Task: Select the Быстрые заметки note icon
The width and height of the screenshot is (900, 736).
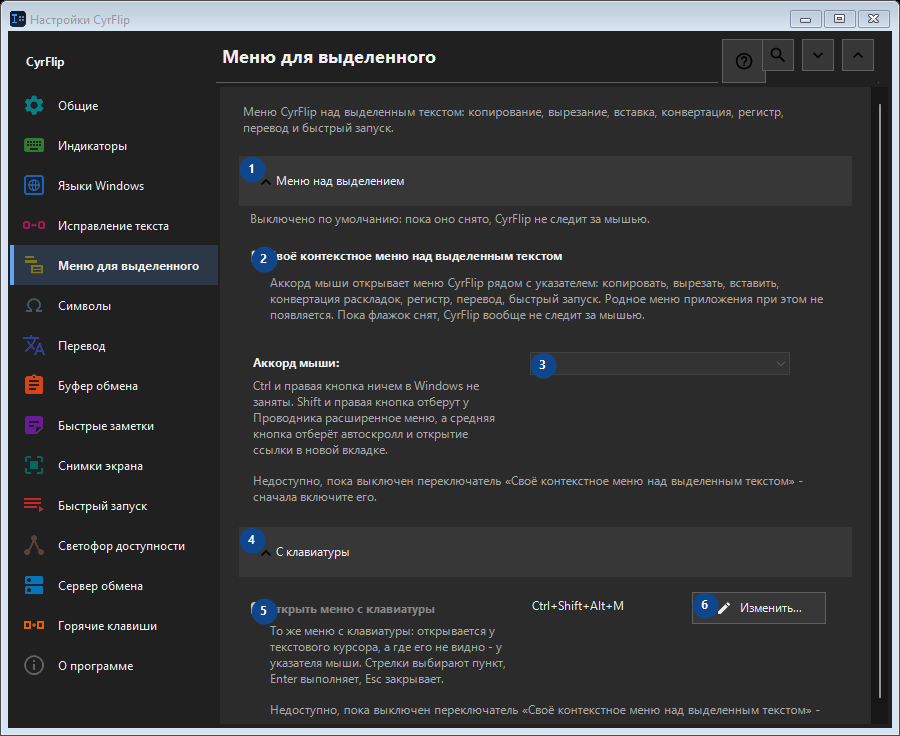Action: pos(34,425)
